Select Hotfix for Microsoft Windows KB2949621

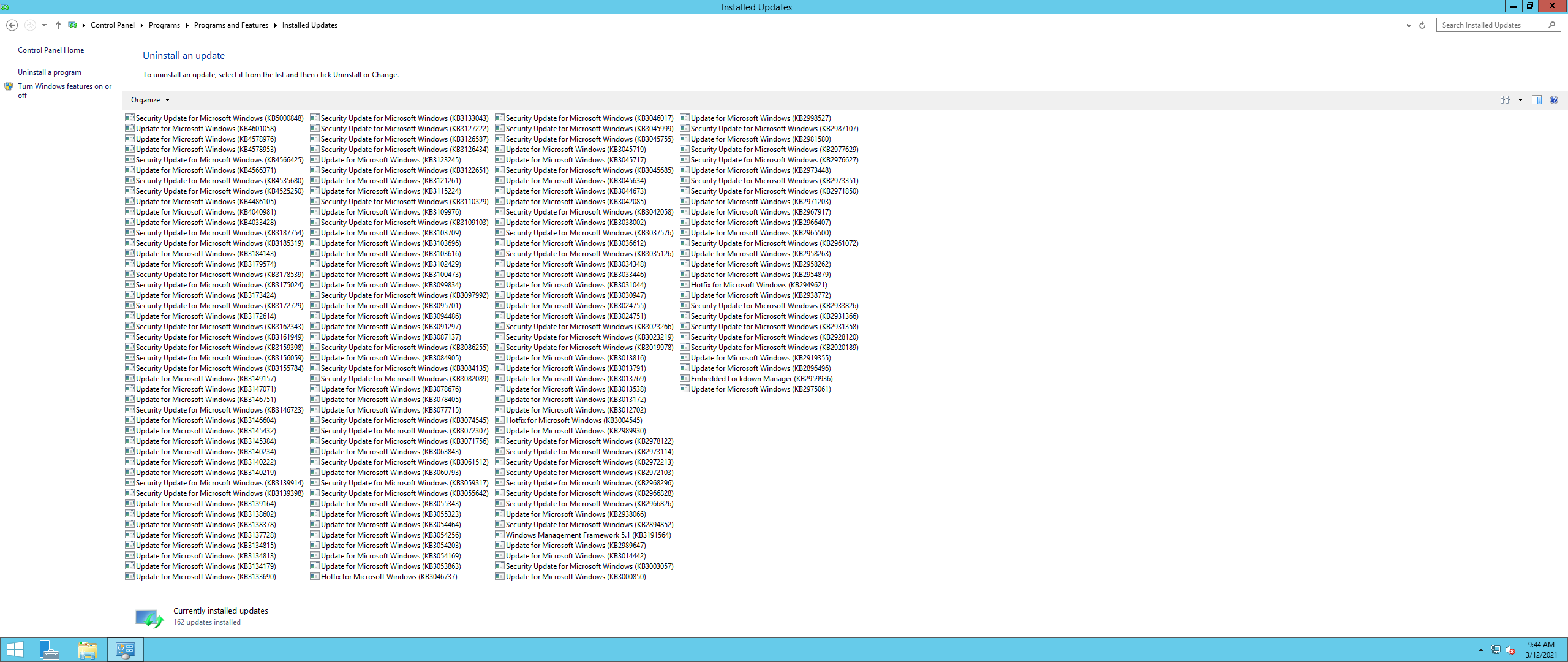click(x=754, y=285)
